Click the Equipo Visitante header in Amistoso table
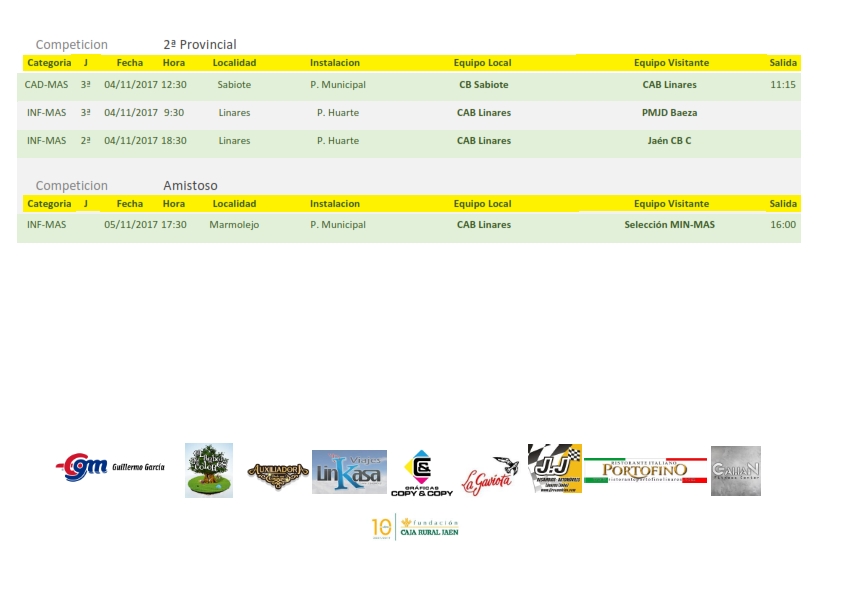This screenshot has width=842, height=595. click(671, 204)
